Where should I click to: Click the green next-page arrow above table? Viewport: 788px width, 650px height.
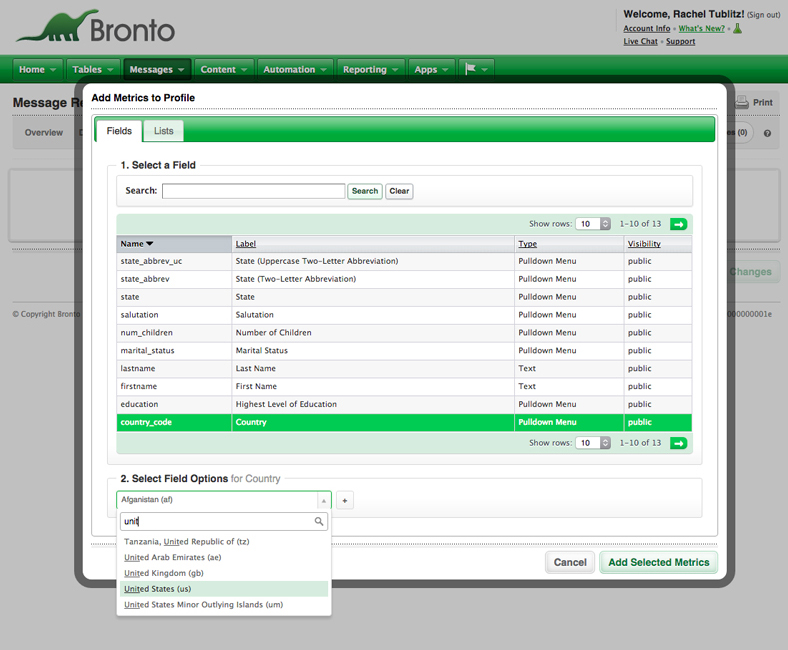click(x=678, y=224)
